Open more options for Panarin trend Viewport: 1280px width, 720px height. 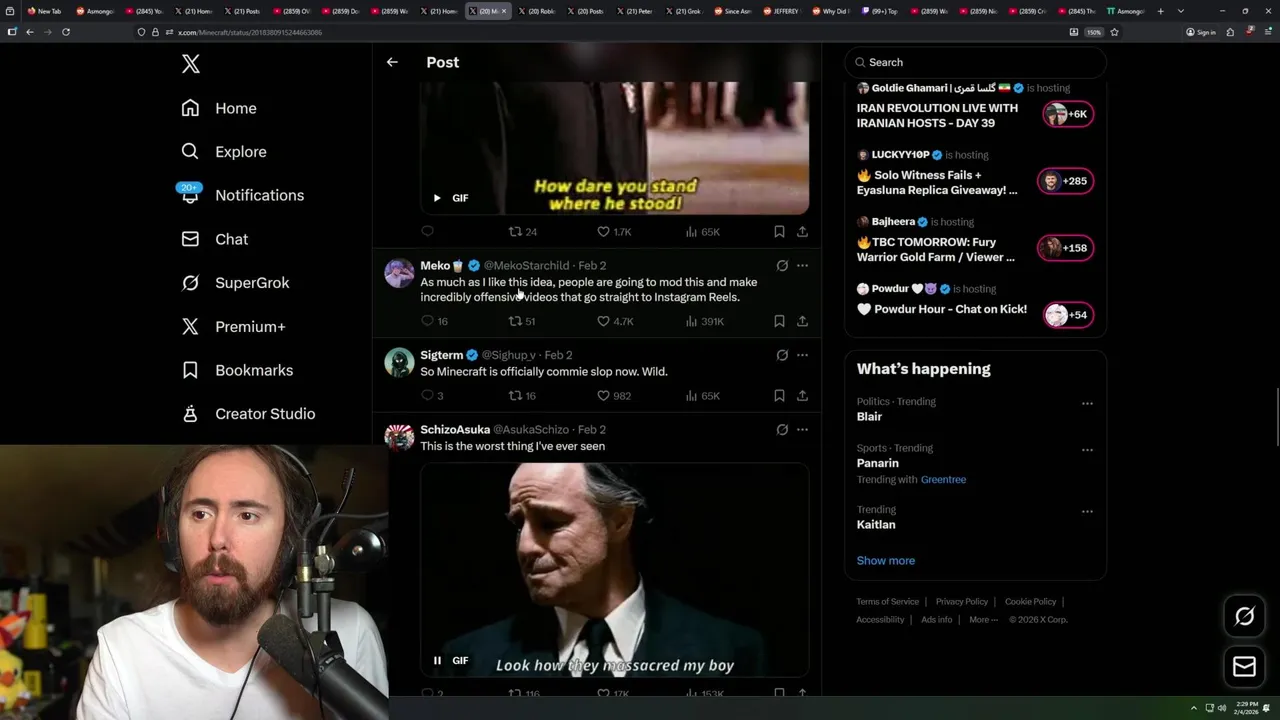[1087, 450]
